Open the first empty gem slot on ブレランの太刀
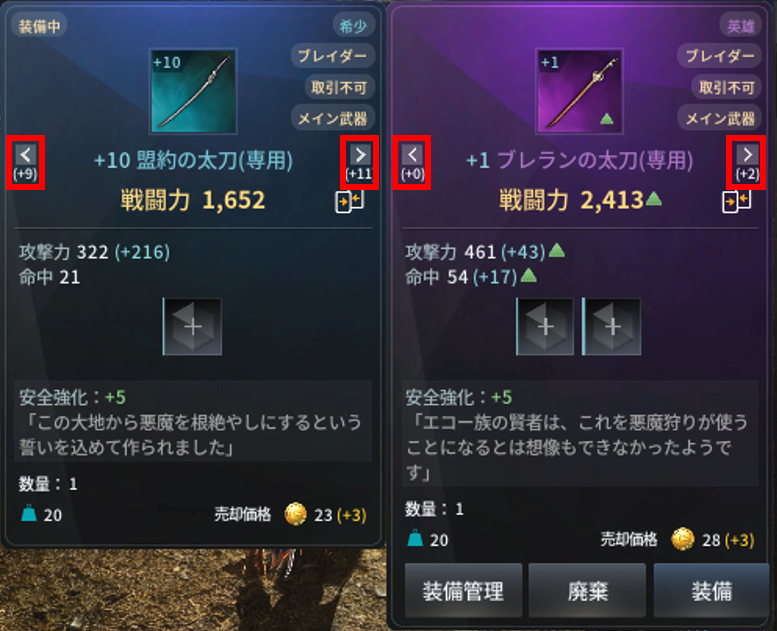The height and width of the screenshot is (631, 777). tap(545, 327)
